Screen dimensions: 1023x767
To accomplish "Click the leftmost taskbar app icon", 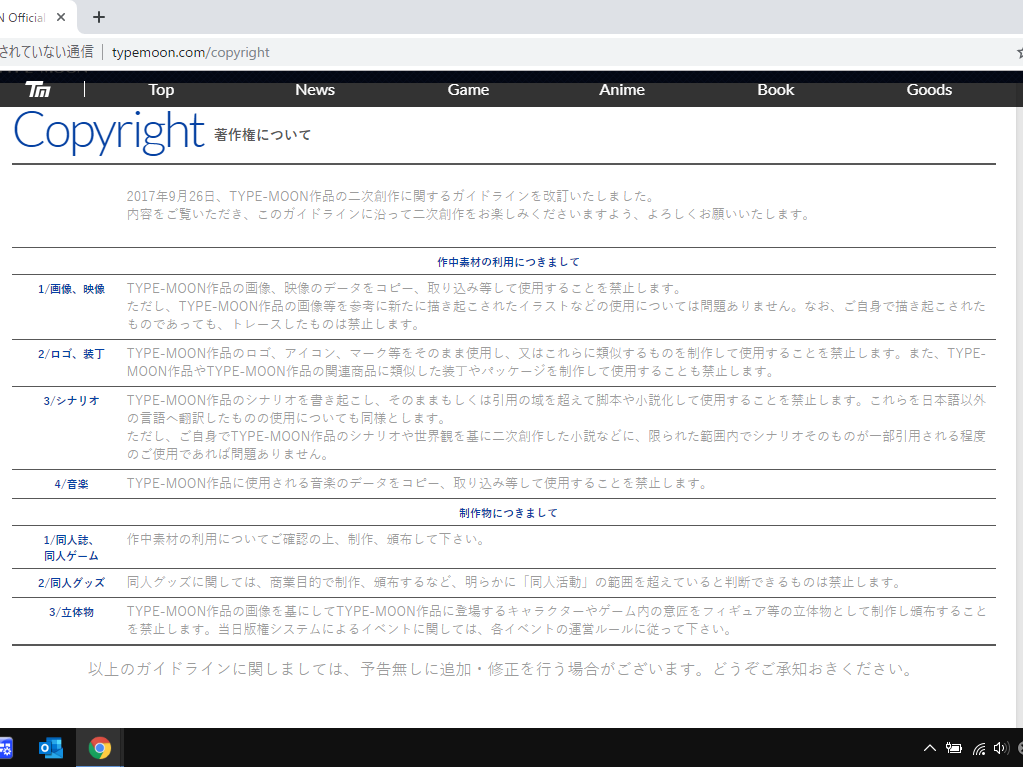I will [6, 747].
